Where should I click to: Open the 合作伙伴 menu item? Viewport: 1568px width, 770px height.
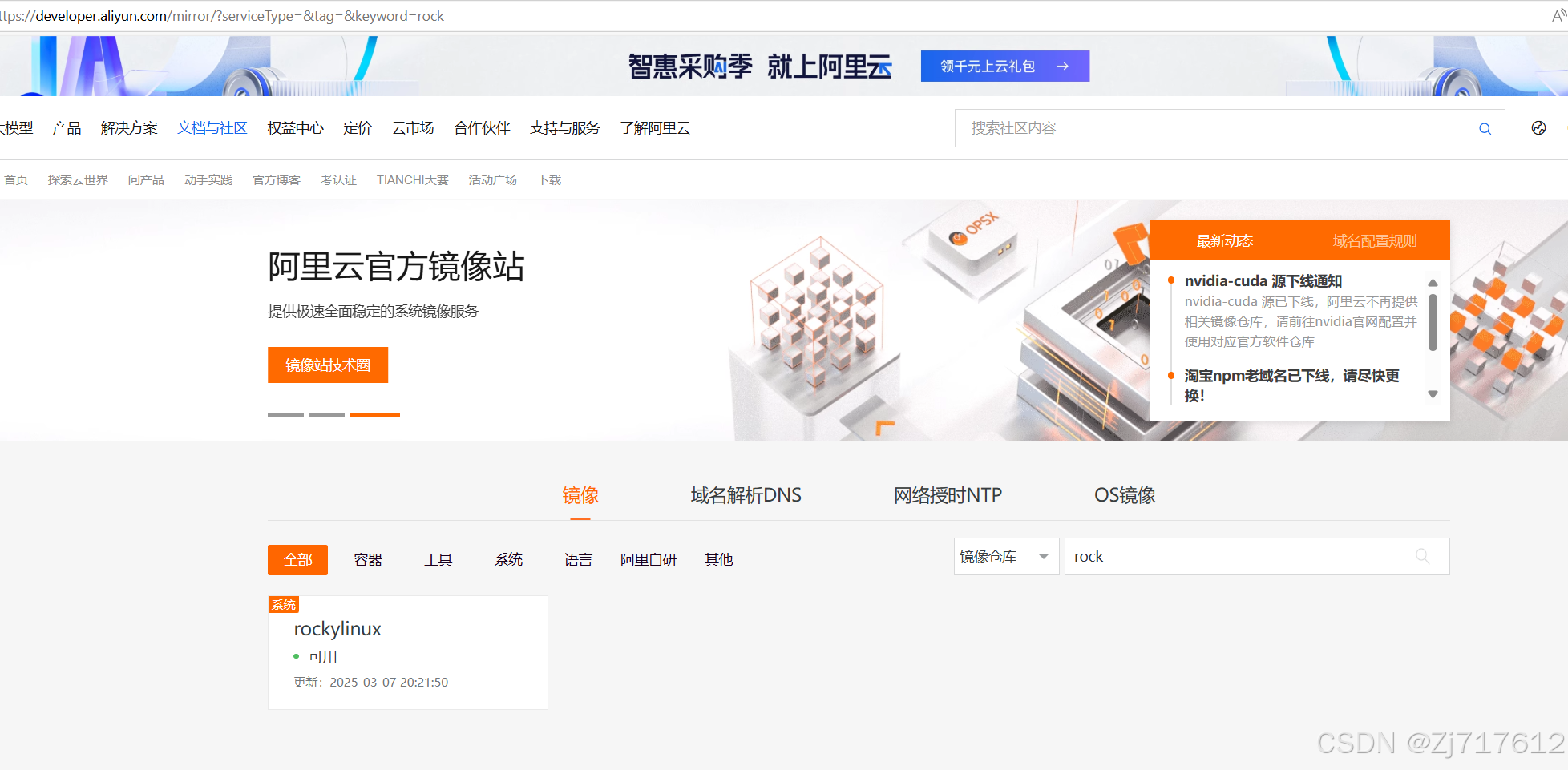click(x=482, y=128)
